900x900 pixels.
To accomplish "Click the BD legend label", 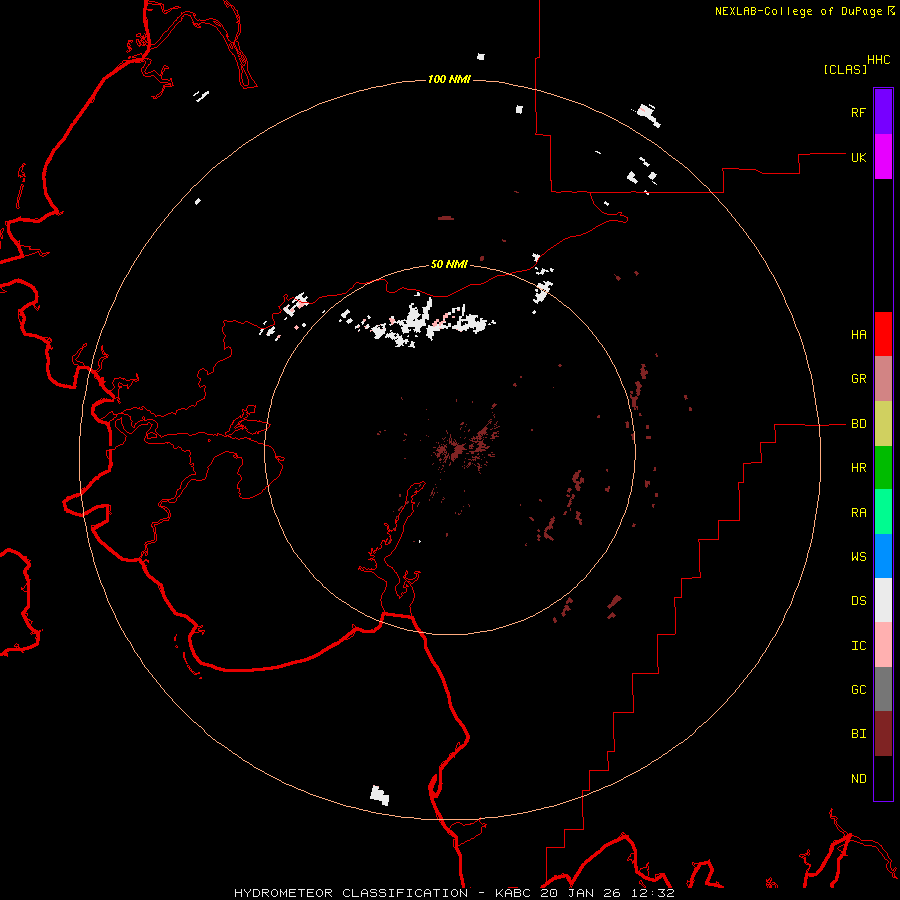I will [x=858, y=424].
